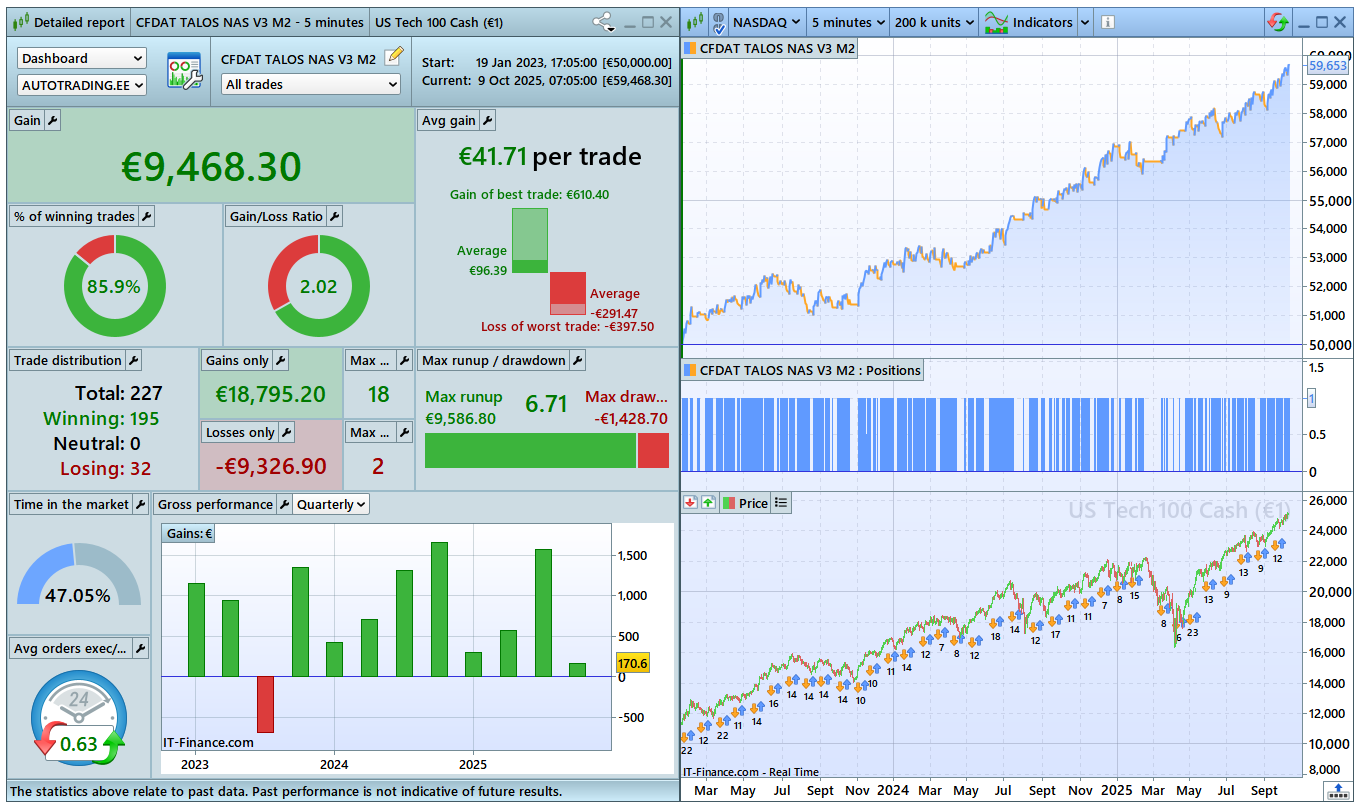Image resolution: width=1359 pixels, height=808 pixels.
Task: Click the share icon in the Detailed report title bar
Action: [x=603, y=22]
